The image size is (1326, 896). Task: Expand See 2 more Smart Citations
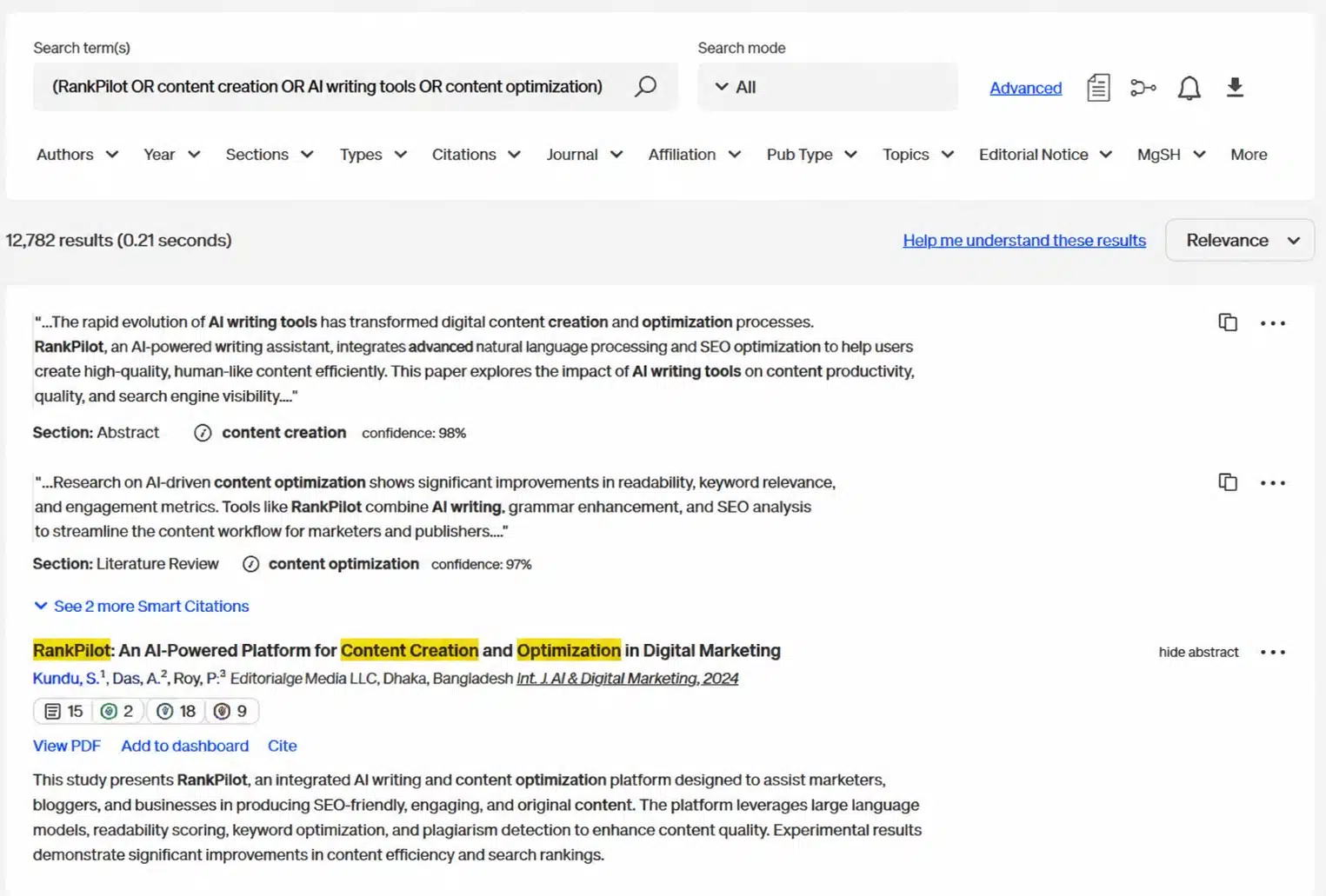point(141,606)
